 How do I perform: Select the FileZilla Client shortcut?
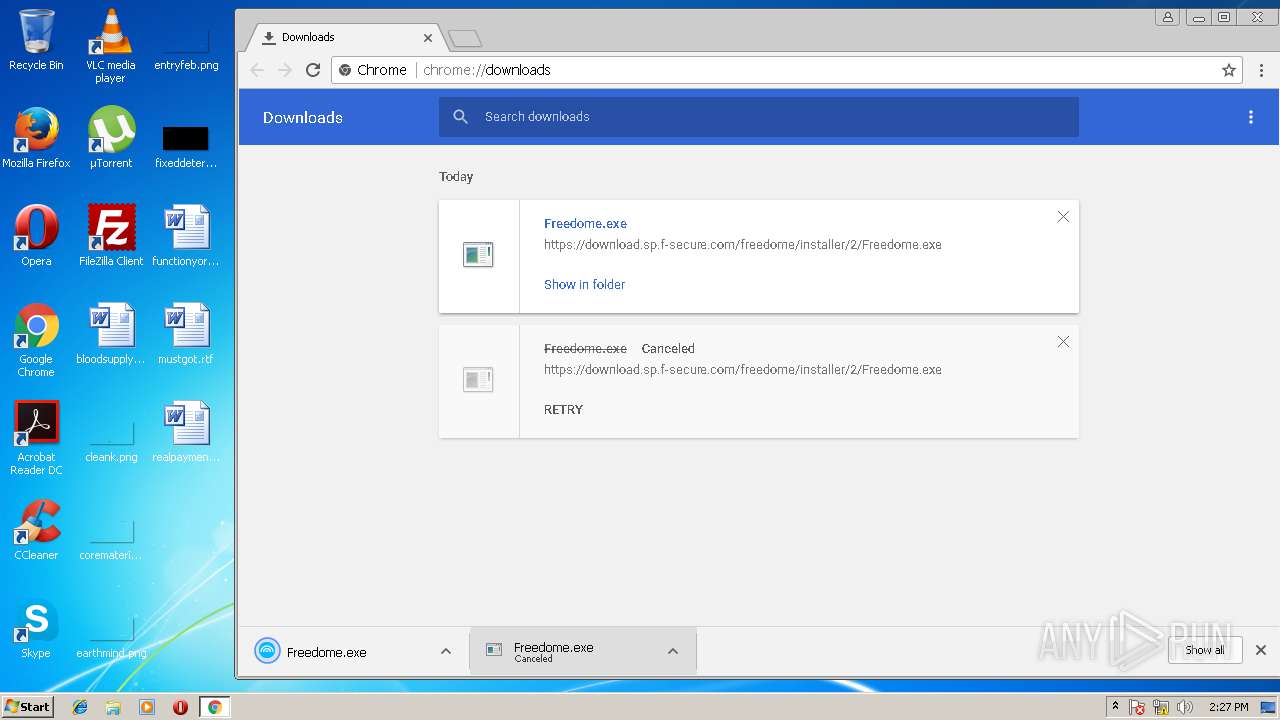(110, 235)
